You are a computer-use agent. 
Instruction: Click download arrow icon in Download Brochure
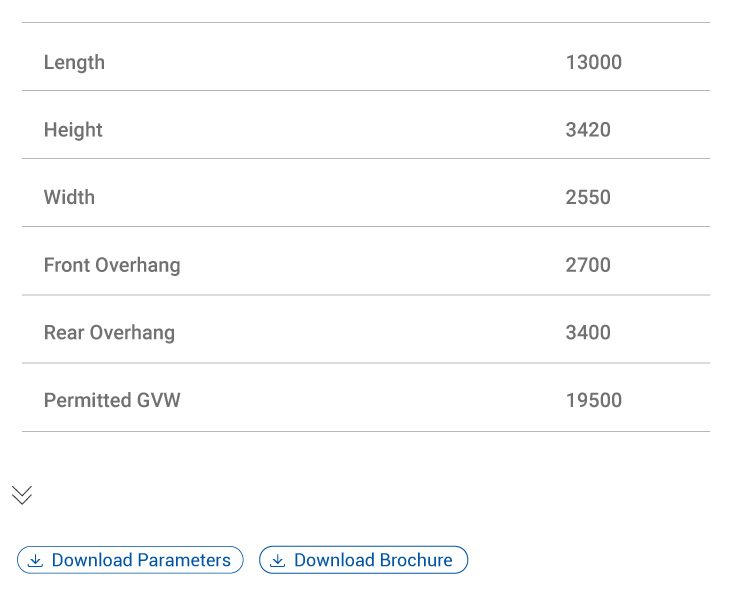point(278,561)
